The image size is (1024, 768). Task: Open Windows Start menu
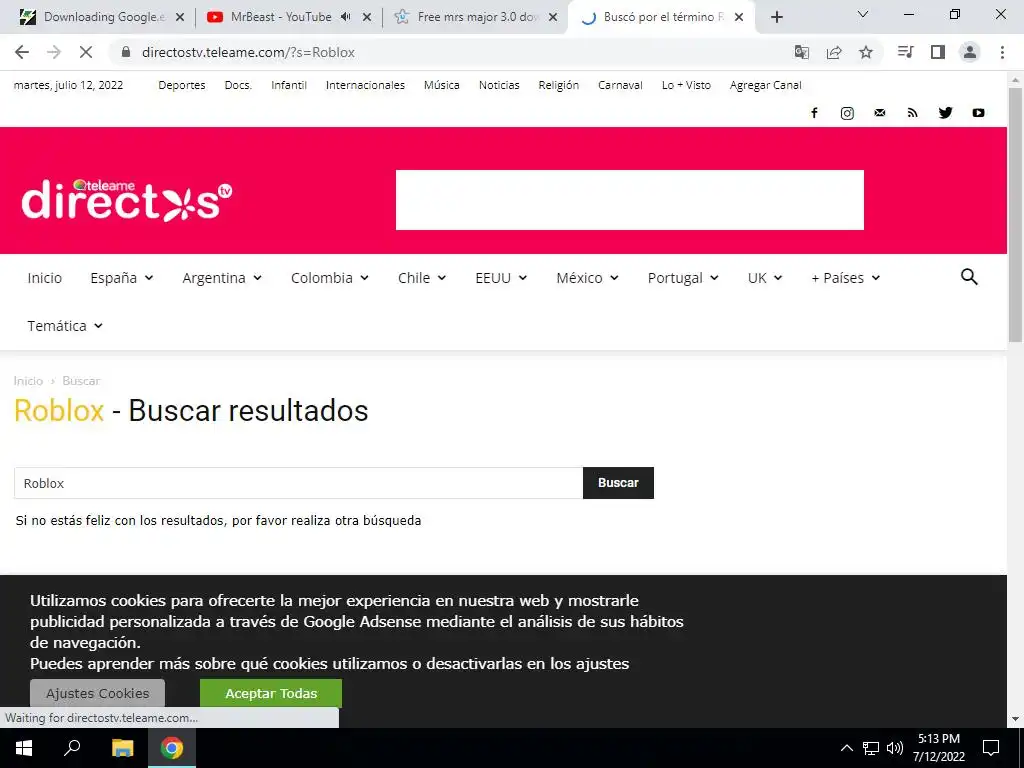[24, 748]
